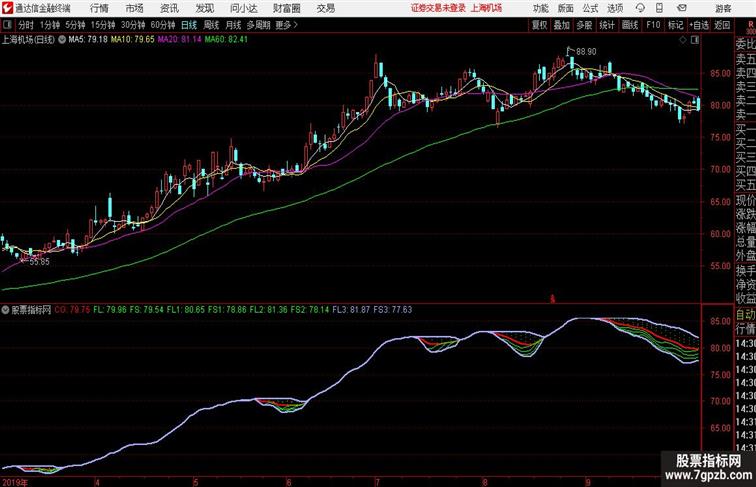Click the headset customer service icon
Viewport: 756px width, 487px height.
(640, 8)
